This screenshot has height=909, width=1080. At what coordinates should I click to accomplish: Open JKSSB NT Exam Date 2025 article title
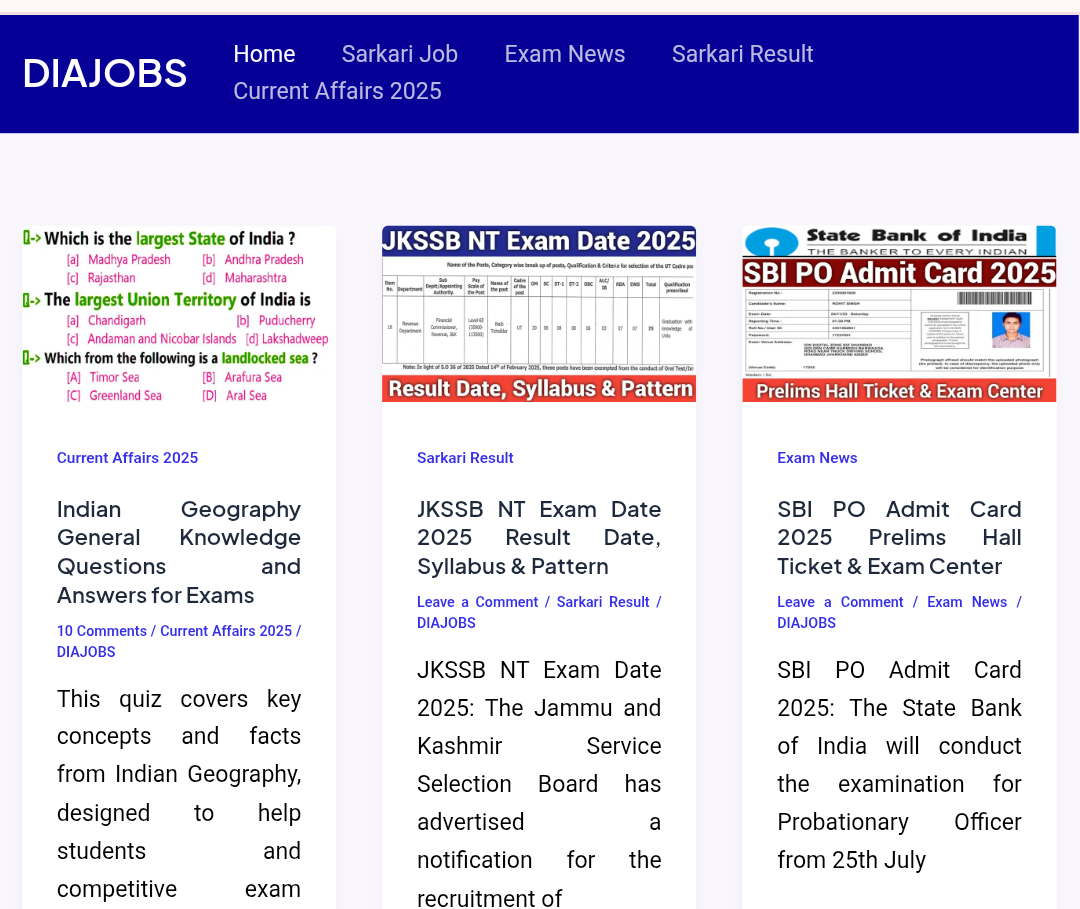point(539,538)
